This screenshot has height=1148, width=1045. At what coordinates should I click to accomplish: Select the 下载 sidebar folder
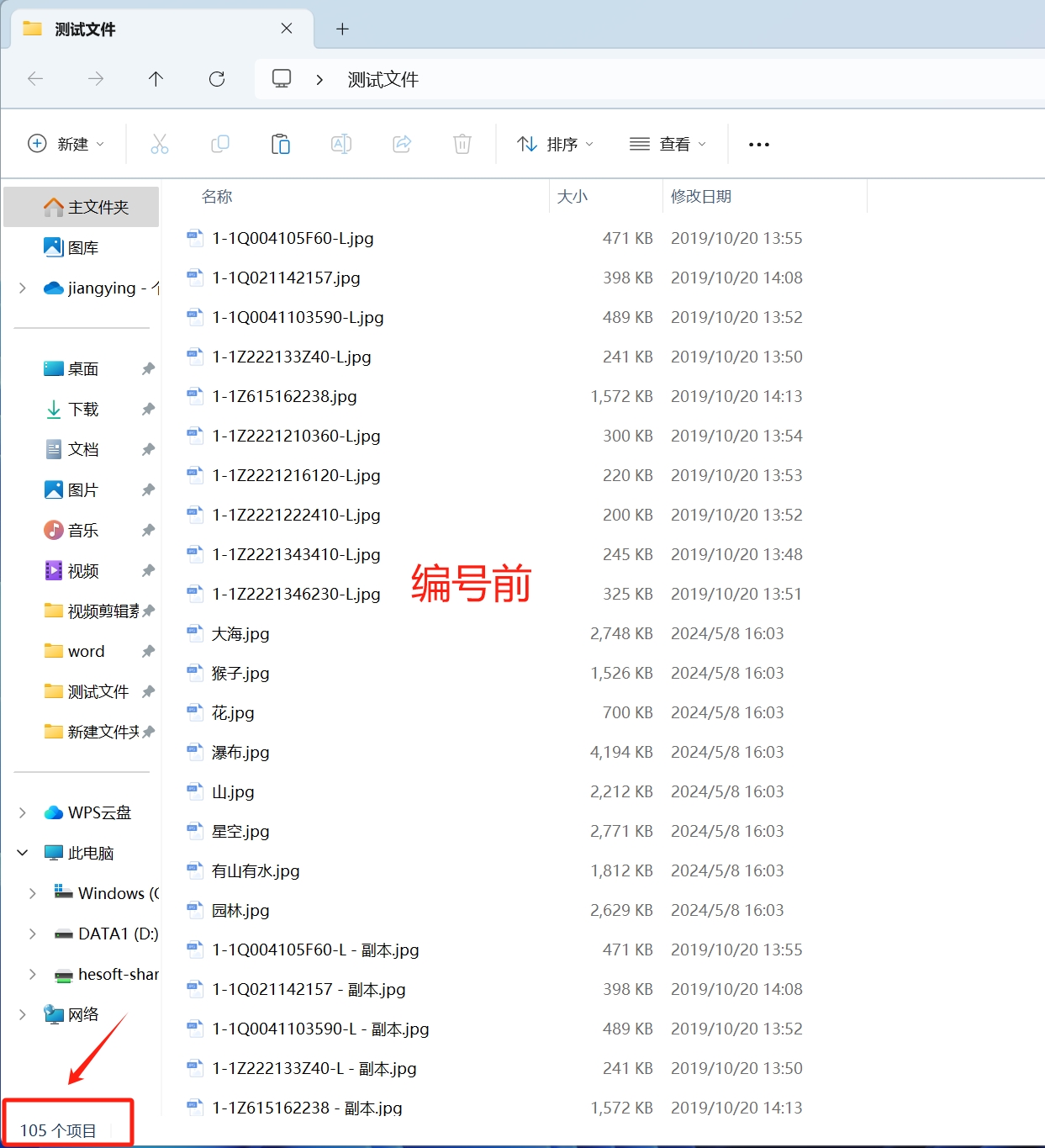click(84, 409)
